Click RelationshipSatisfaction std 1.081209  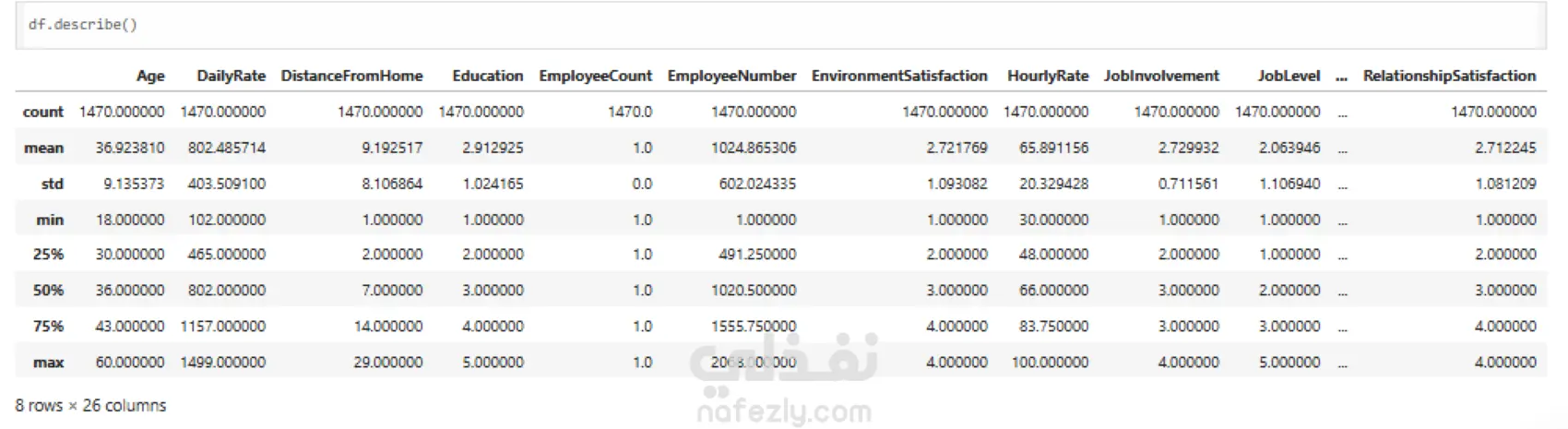click(1505, 184)
